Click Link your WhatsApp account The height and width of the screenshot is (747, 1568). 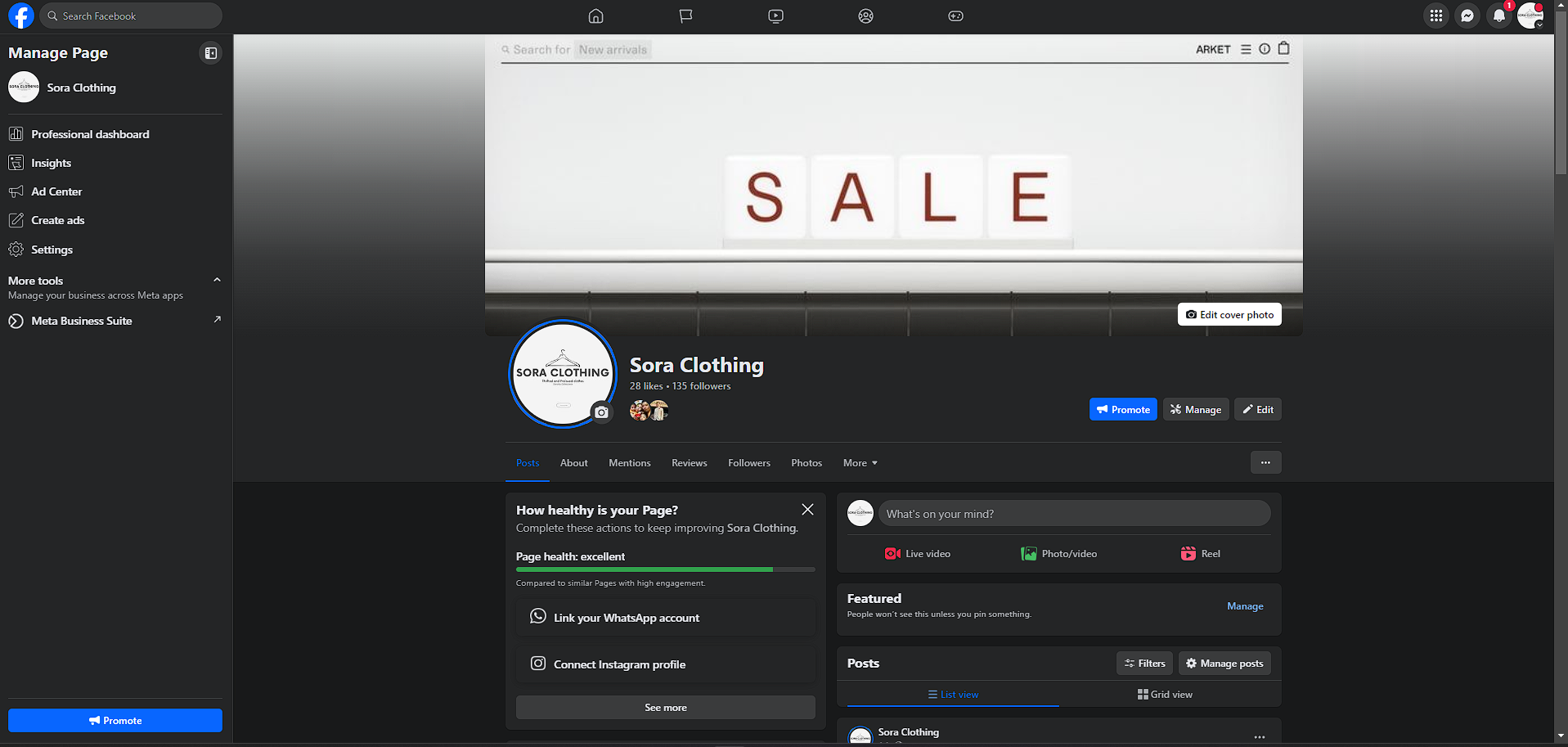point(666,618)
